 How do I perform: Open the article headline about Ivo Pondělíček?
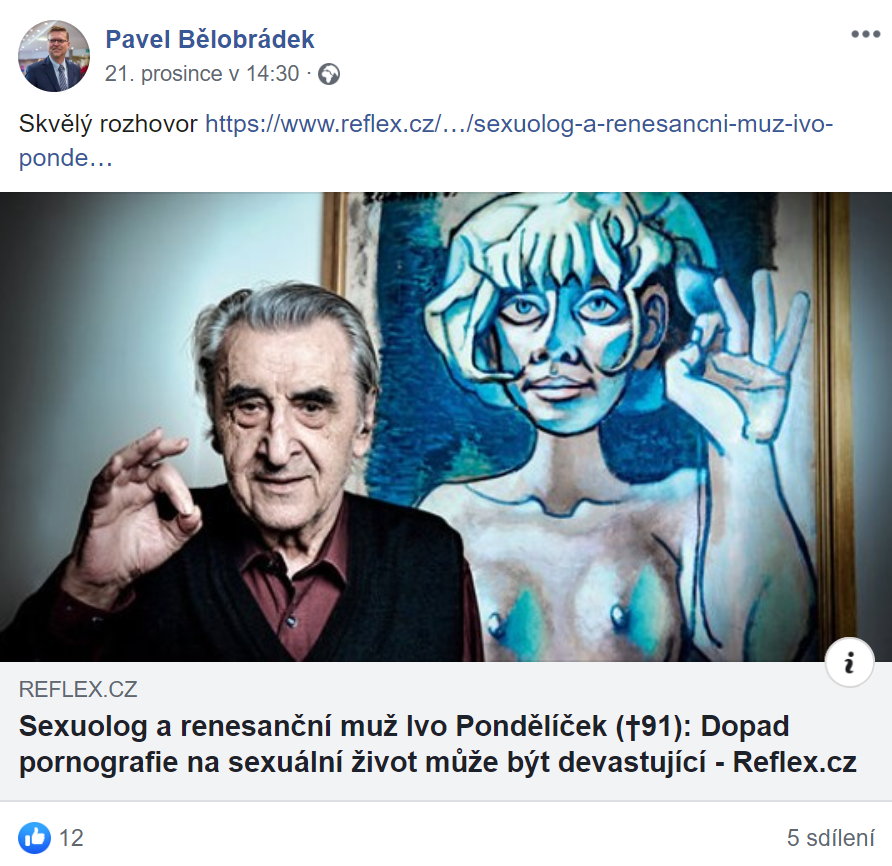coord(437,744)
